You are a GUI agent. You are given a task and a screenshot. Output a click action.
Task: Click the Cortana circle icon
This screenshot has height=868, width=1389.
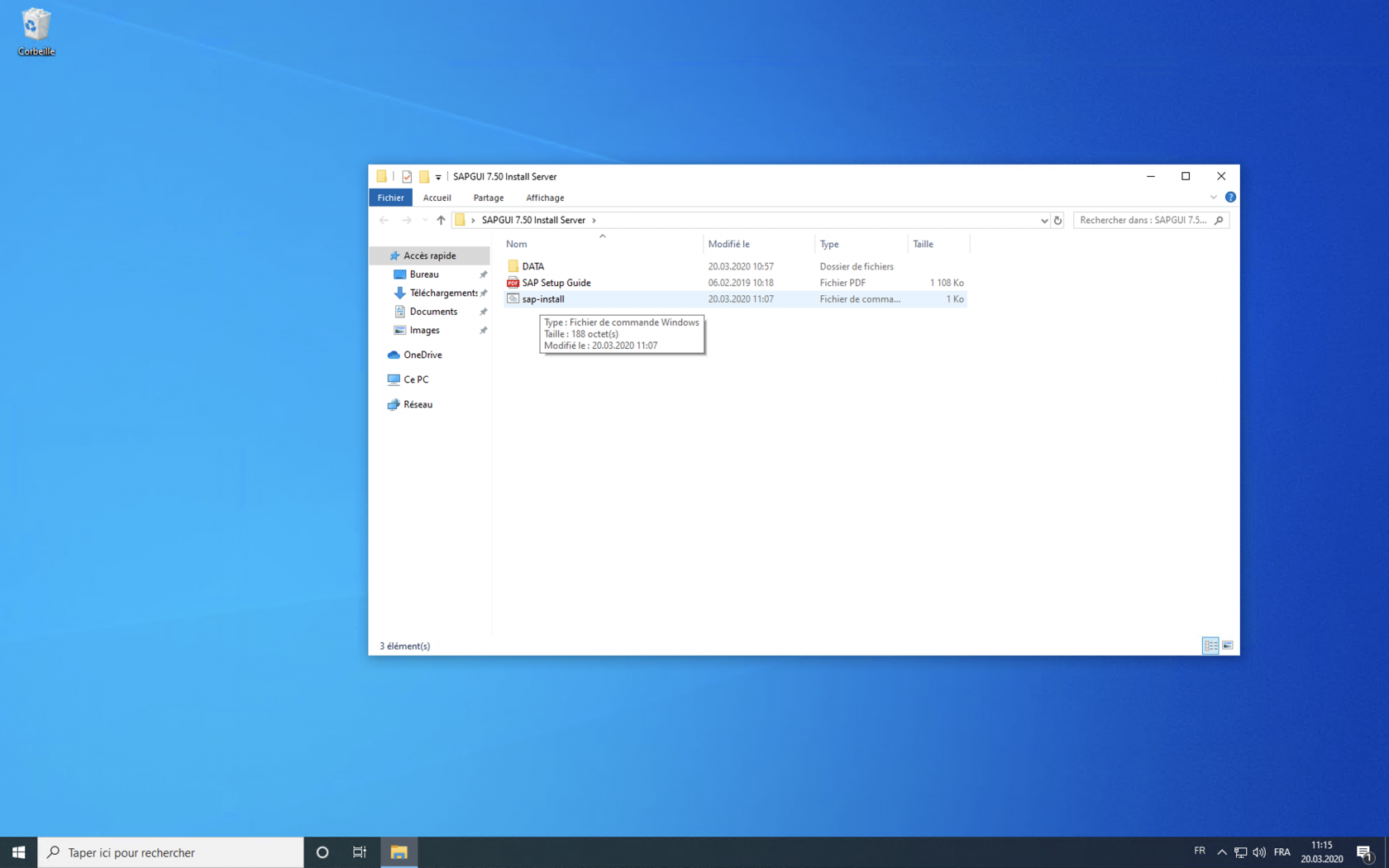pos(322,852)
